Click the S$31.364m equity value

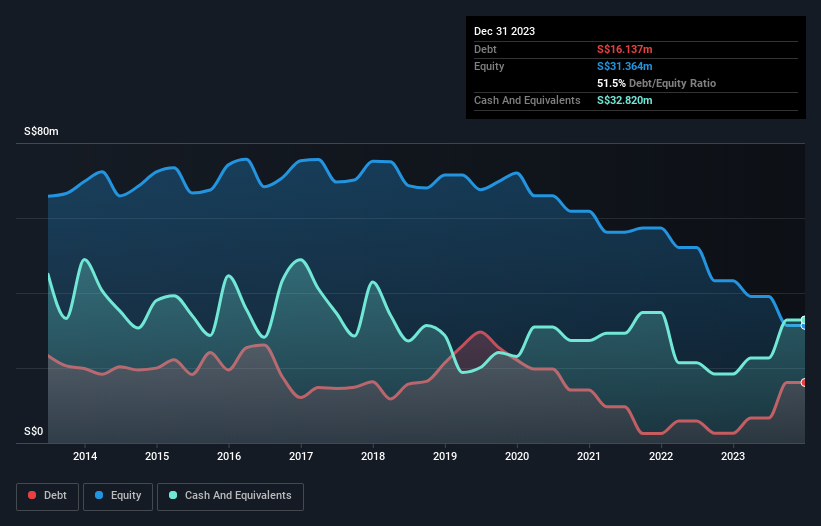click(x=625, y=66)
